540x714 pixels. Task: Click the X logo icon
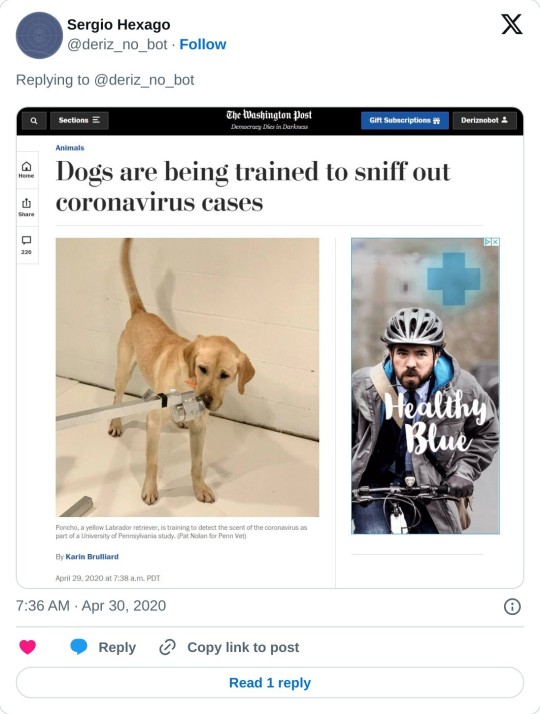point(512,24)
